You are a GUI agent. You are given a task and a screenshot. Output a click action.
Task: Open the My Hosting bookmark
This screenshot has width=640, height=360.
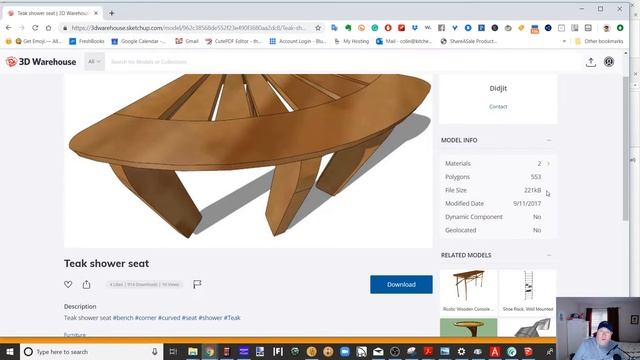click(351, 41)
